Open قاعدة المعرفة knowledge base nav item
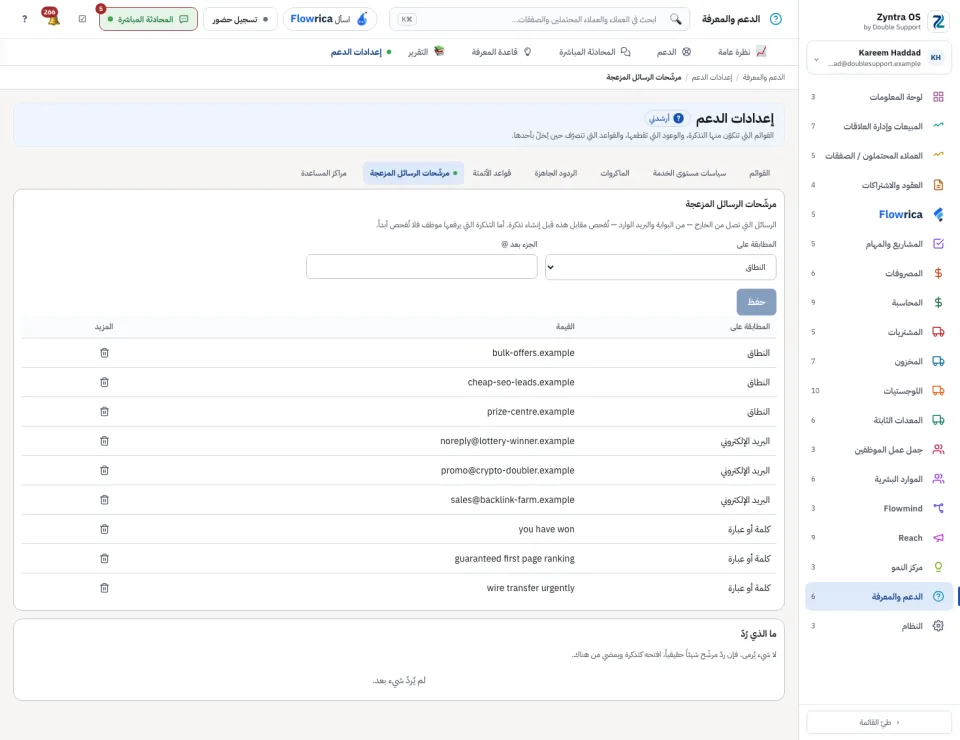This screenshot has width=960, height=740. tap(501, 52)
